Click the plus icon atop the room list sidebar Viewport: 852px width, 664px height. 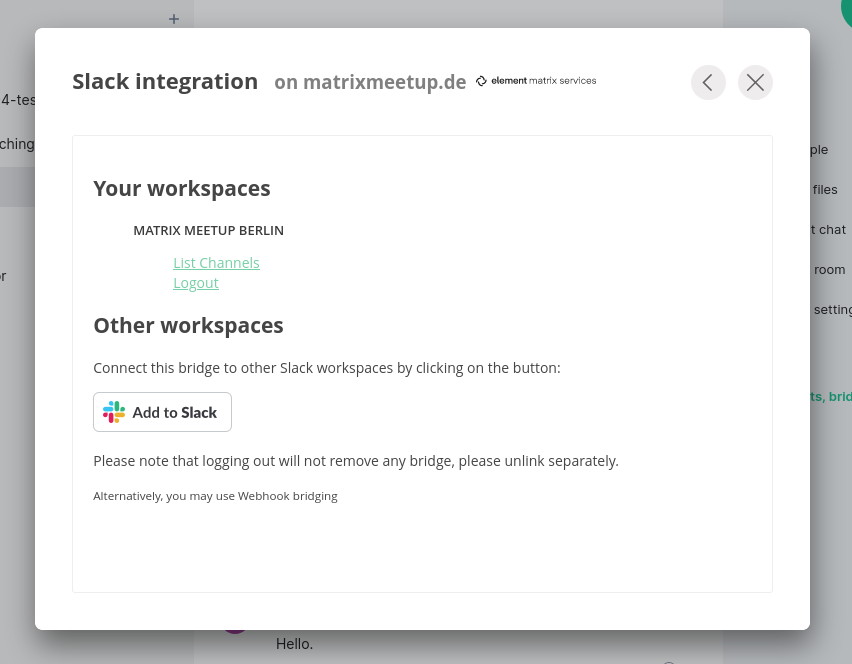[173, 18]
